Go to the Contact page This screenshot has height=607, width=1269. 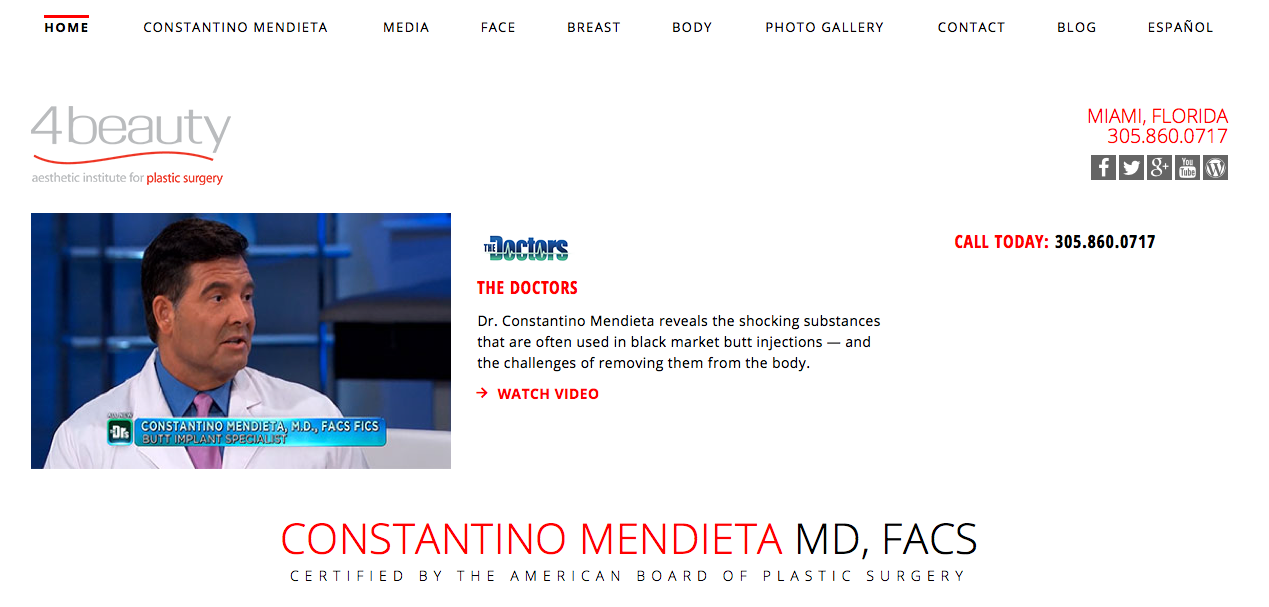(x=971, y=27)
